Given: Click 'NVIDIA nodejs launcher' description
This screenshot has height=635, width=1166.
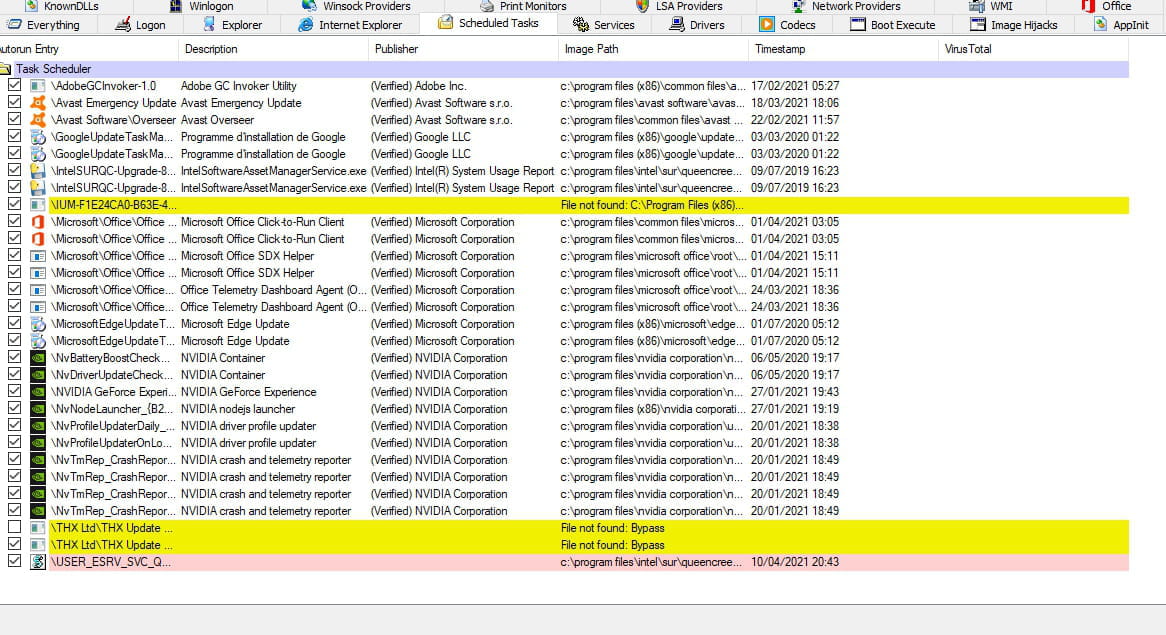Looking at the screenshot, I should point(238,409).
